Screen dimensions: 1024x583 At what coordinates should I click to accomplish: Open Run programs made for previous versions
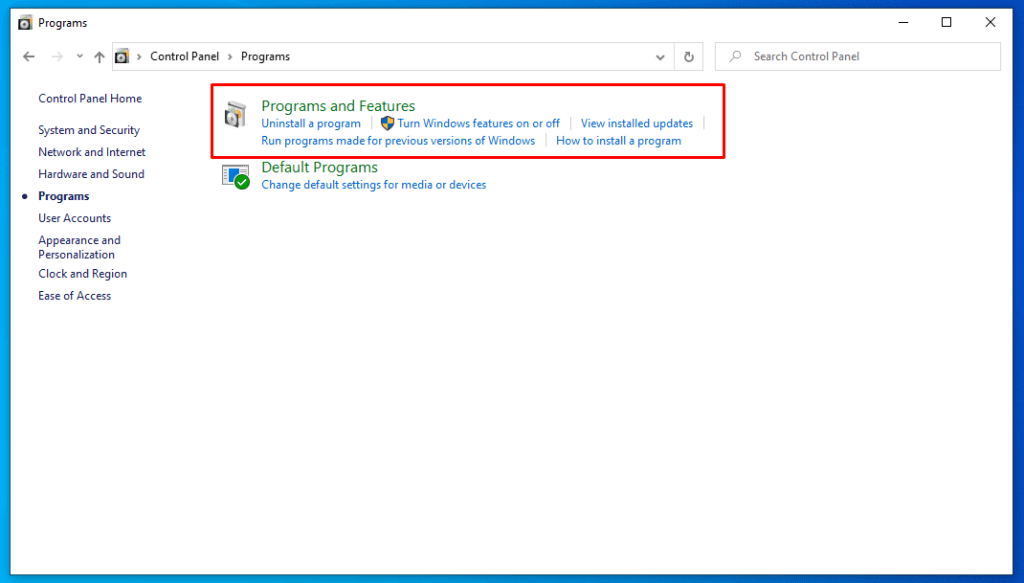(x=398, y=141)
